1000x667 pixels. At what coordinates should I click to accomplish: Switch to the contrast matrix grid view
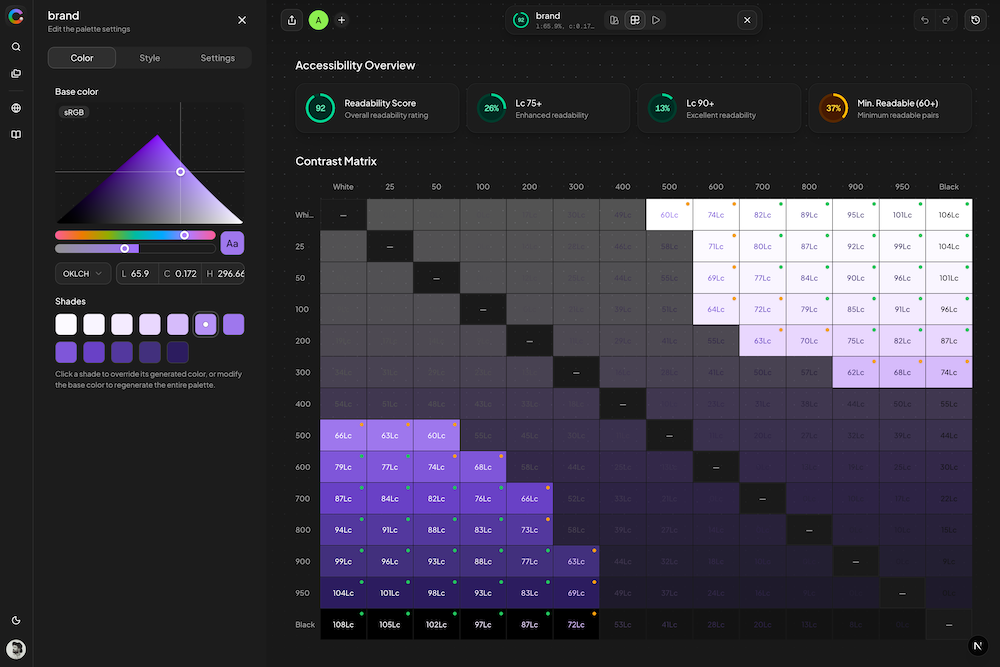pos(634,20)
